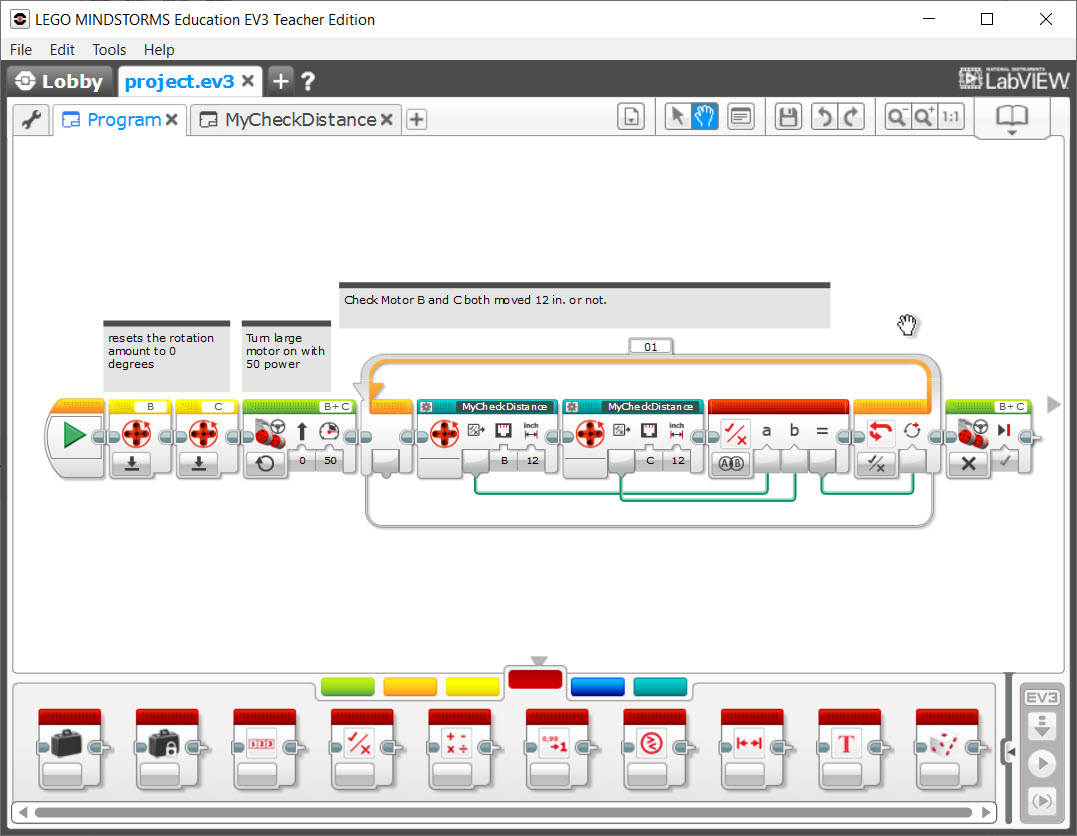
Task: Open the Loop Interrupt mode selector
Action: 876,464
